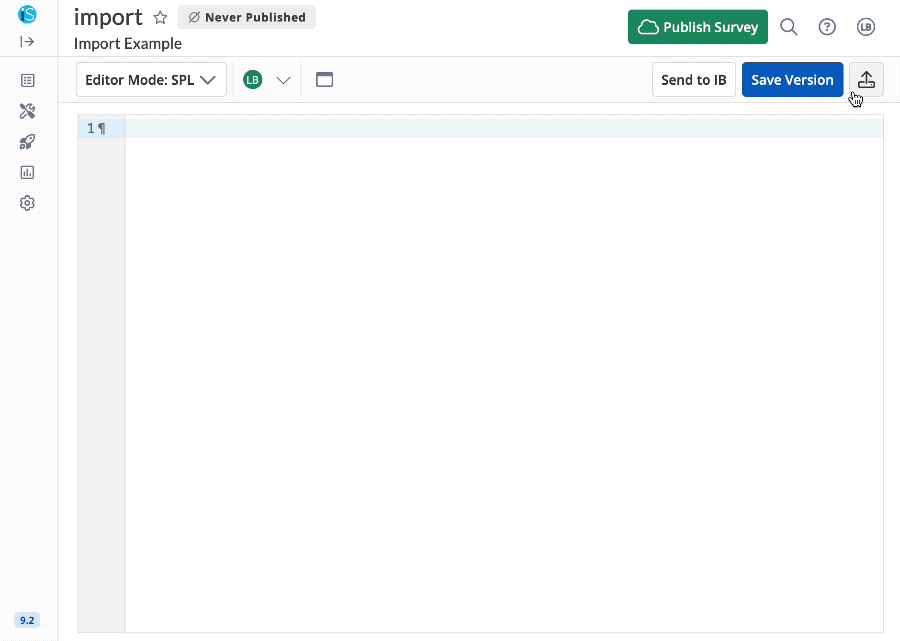Click the upload/export icon next to Save Version

[x=866, y=79]
